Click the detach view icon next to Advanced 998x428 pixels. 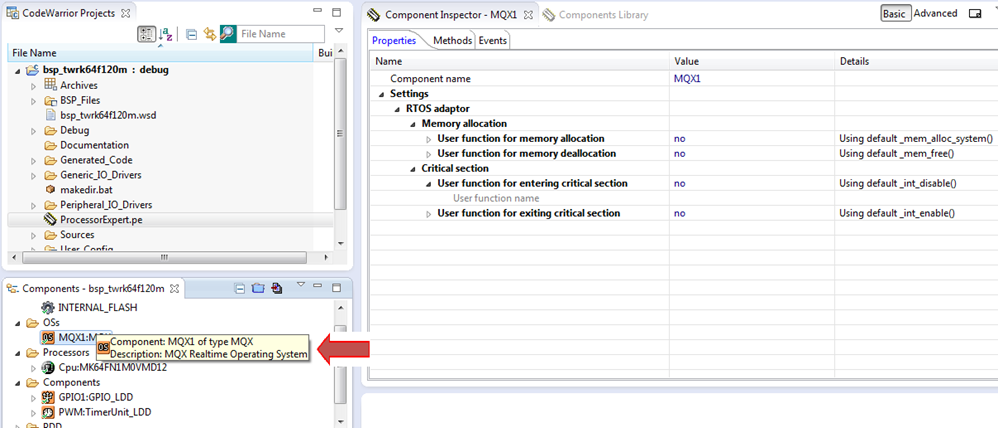pos(974,13)
